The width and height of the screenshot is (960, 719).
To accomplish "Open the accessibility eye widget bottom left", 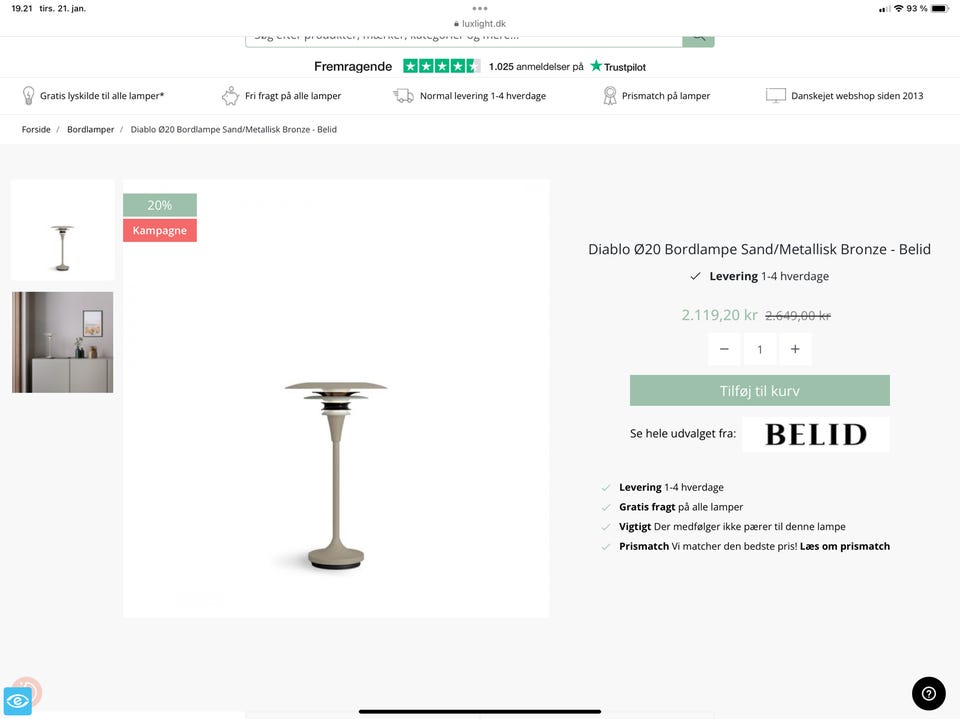I will tap(18, 701).
